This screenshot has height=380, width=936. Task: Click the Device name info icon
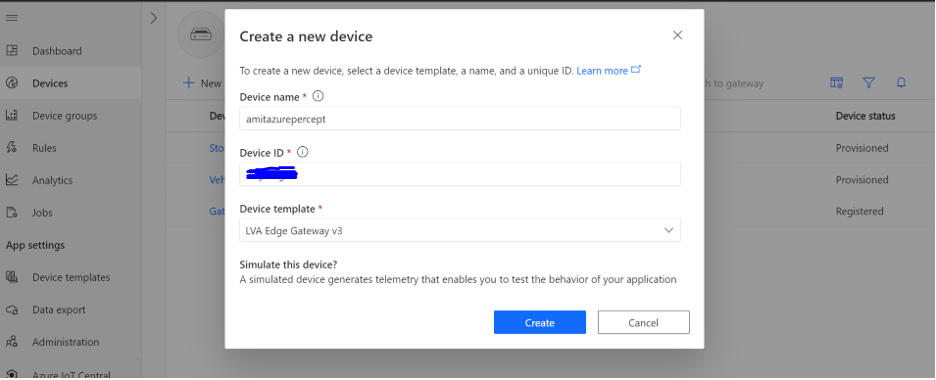tap(318, 96)
